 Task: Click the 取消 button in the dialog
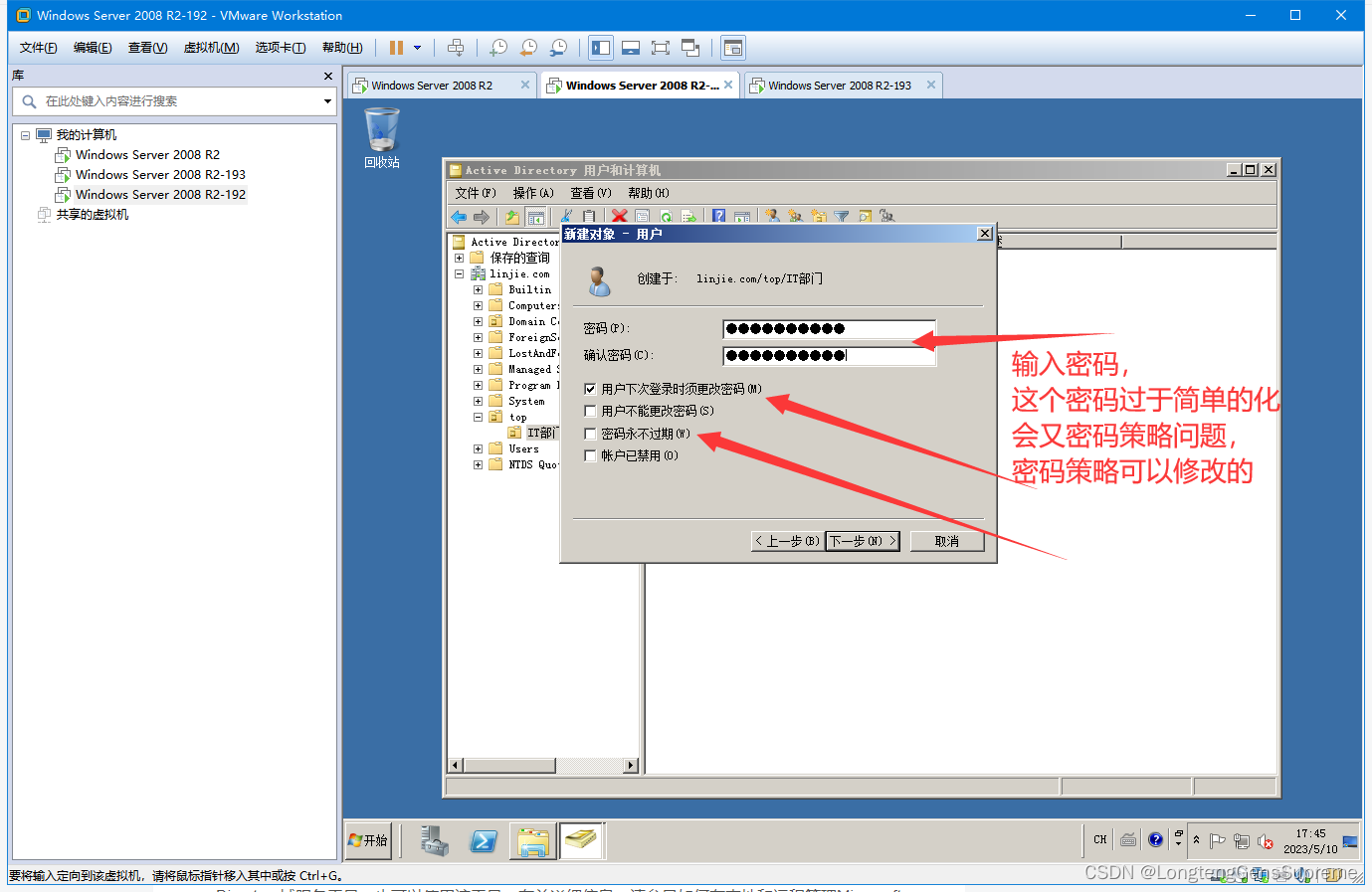click(x=947, y=541)
